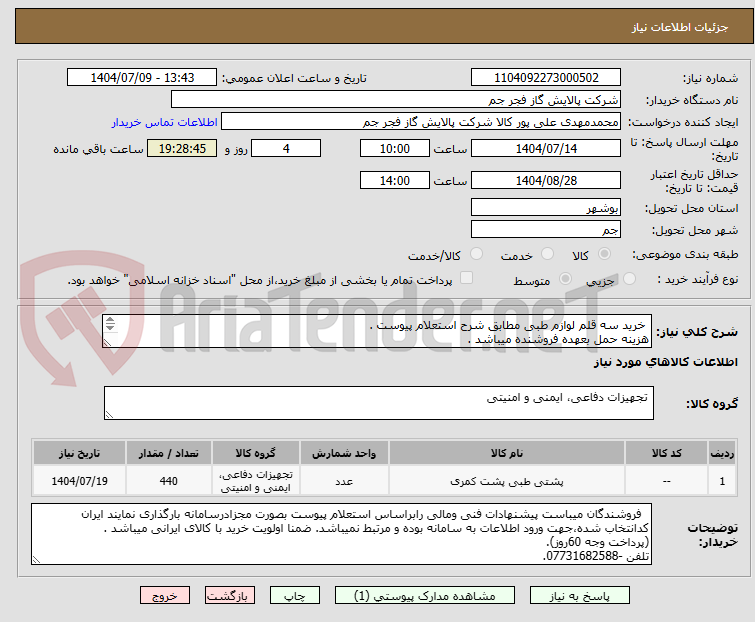Toggle the اسناد خزانه اسلامی payment checkbox

pos(466,278)
